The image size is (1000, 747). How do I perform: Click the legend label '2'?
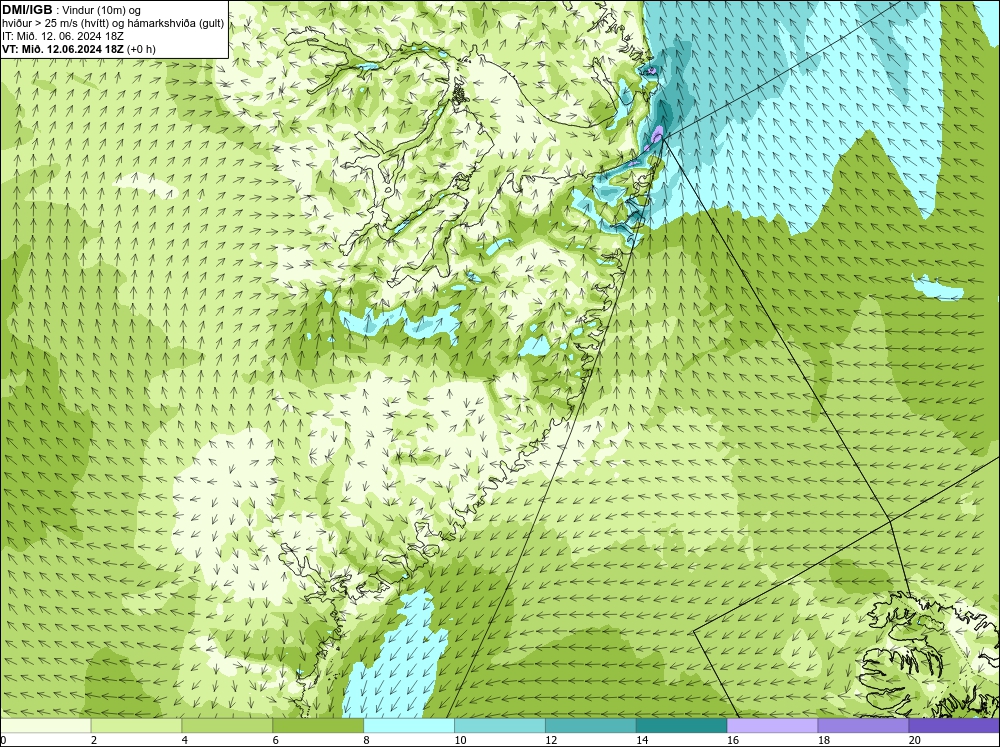pos(94,740)
